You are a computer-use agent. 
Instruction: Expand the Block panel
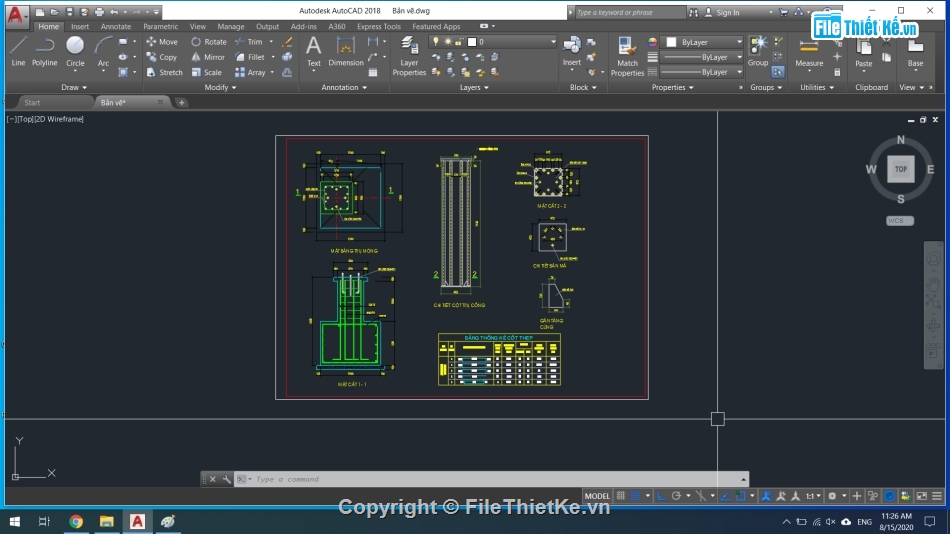(583, 87)
